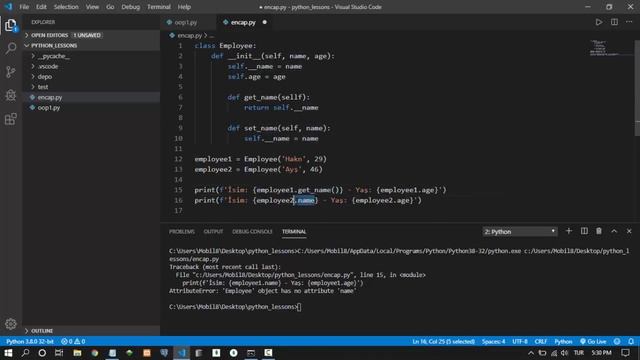Click Go Live in status bar
The width and height of the screenshot is (640, 360).
[x=593, y=341]
